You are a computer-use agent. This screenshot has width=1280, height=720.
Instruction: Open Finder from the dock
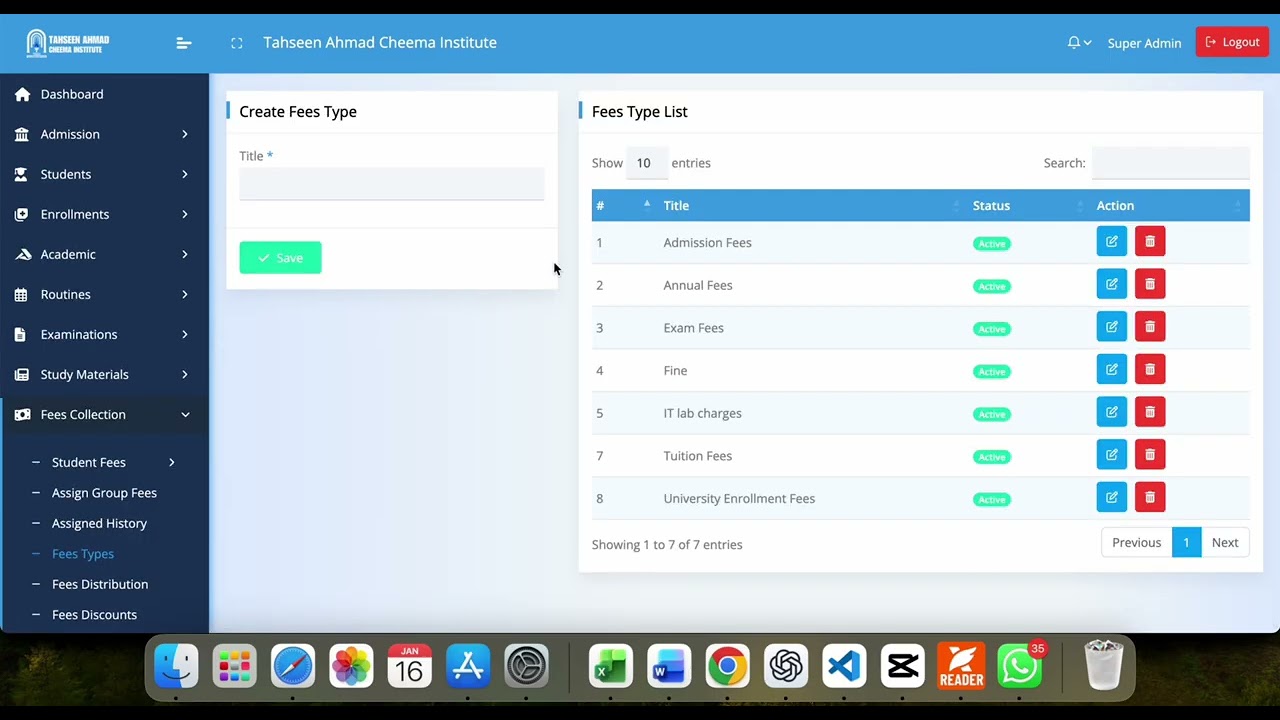pos(177,666)
